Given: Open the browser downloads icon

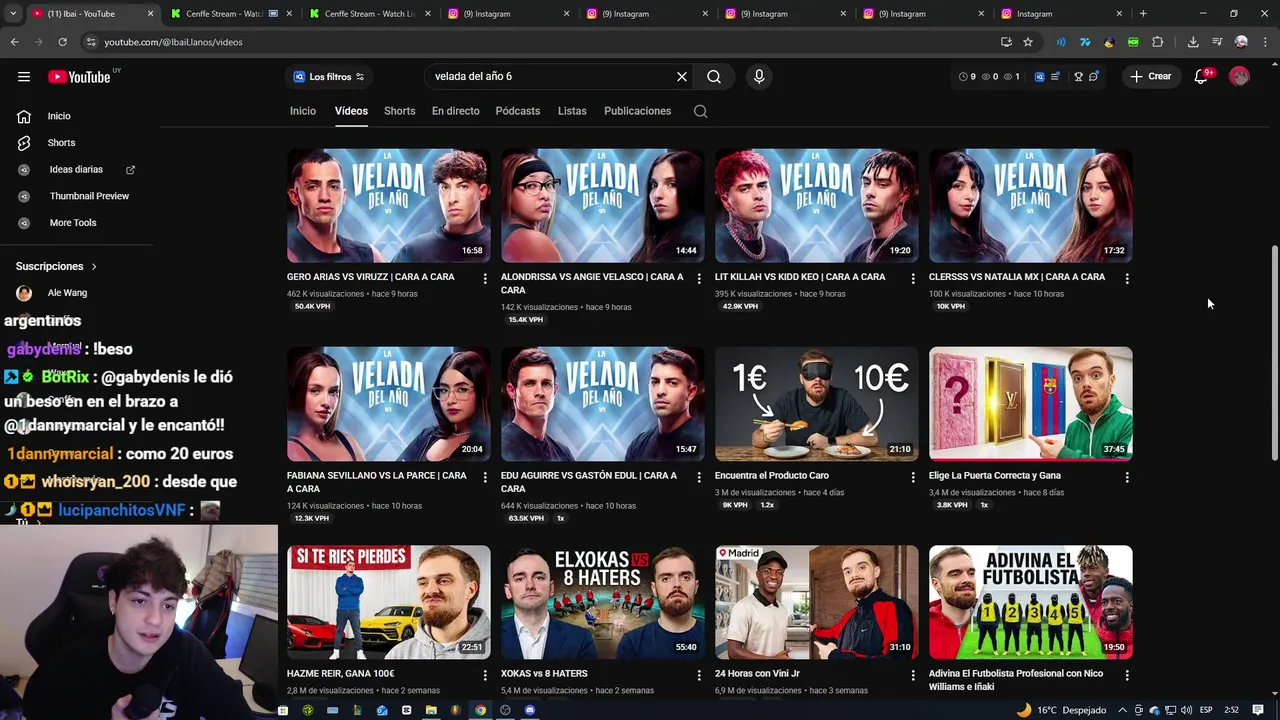Looking at the screenshot, I should [x=1193, y=42].
